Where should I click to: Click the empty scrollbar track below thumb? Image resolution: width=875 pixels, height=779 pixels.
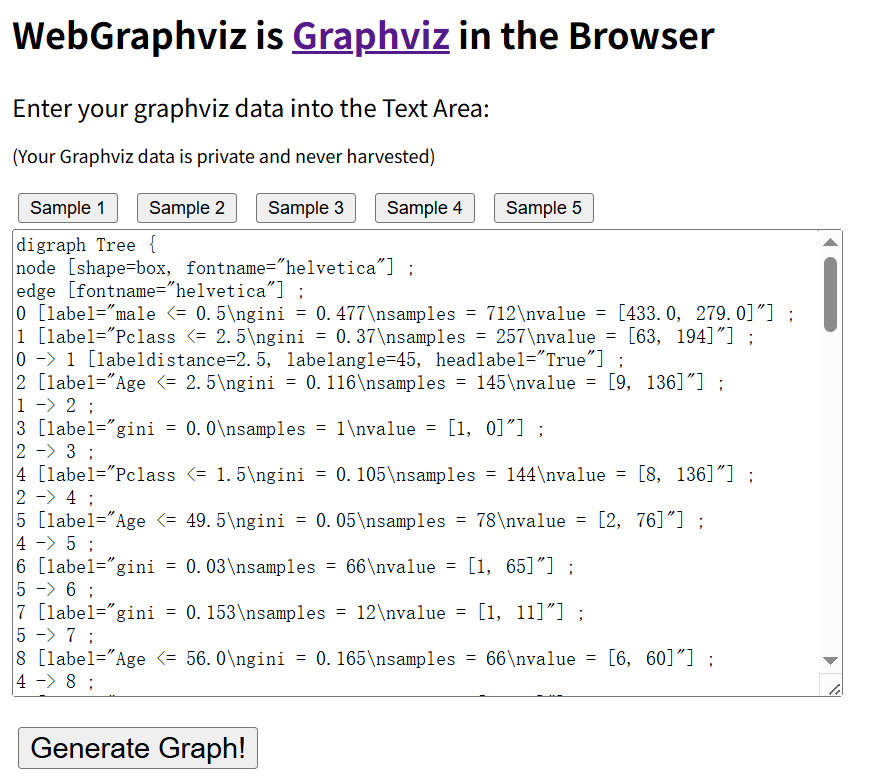(830, 491)
